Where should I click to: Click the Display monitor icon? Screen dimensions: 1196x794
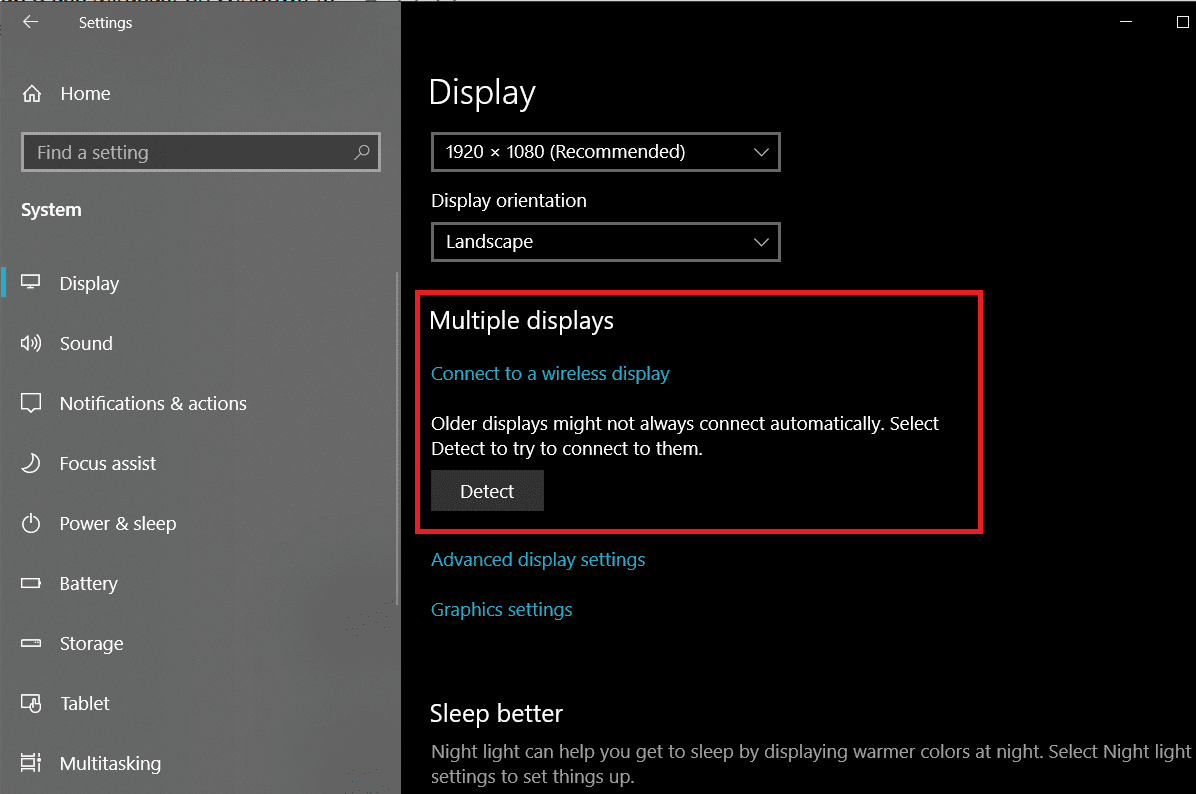click(31, 282)
